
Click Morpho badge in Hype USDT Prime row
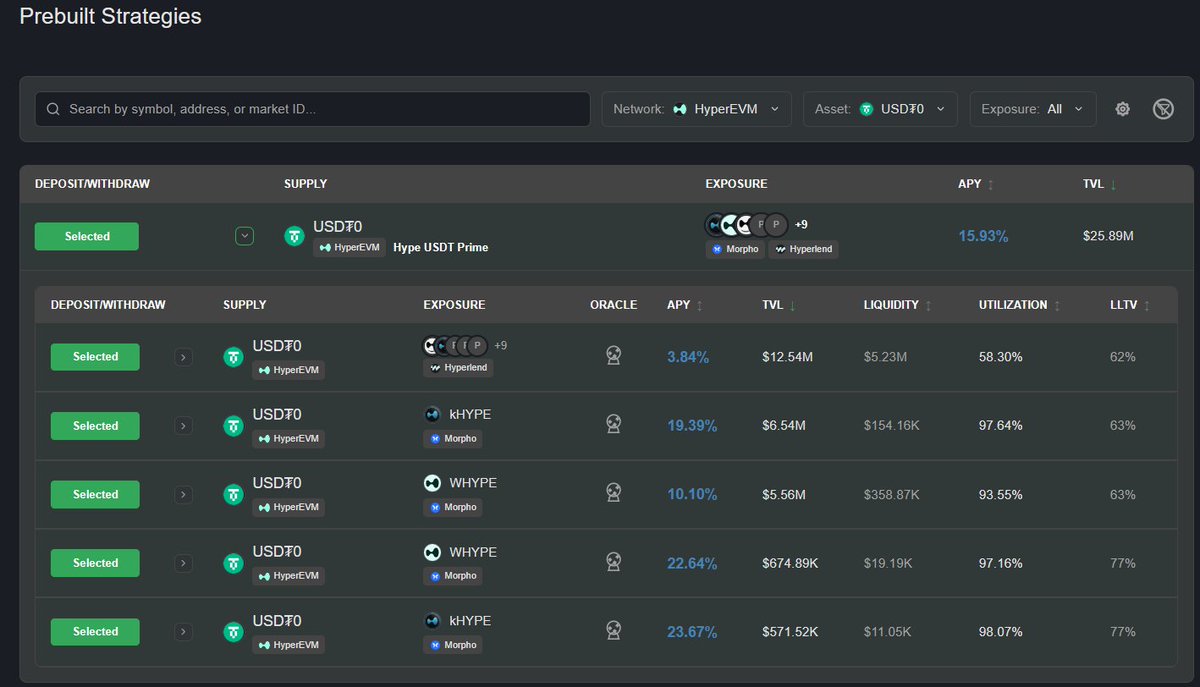(736, 248)
